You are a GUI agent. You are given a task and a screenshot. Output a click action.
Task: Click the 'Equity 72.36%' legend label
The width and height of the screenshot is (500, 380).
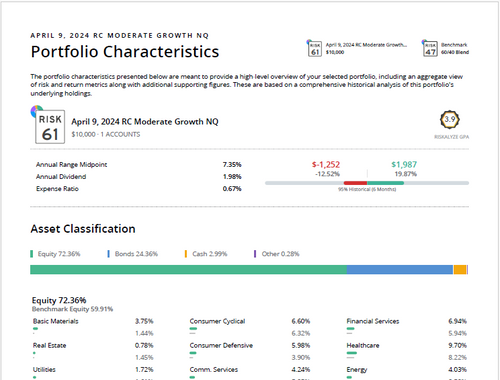point(59,254)
